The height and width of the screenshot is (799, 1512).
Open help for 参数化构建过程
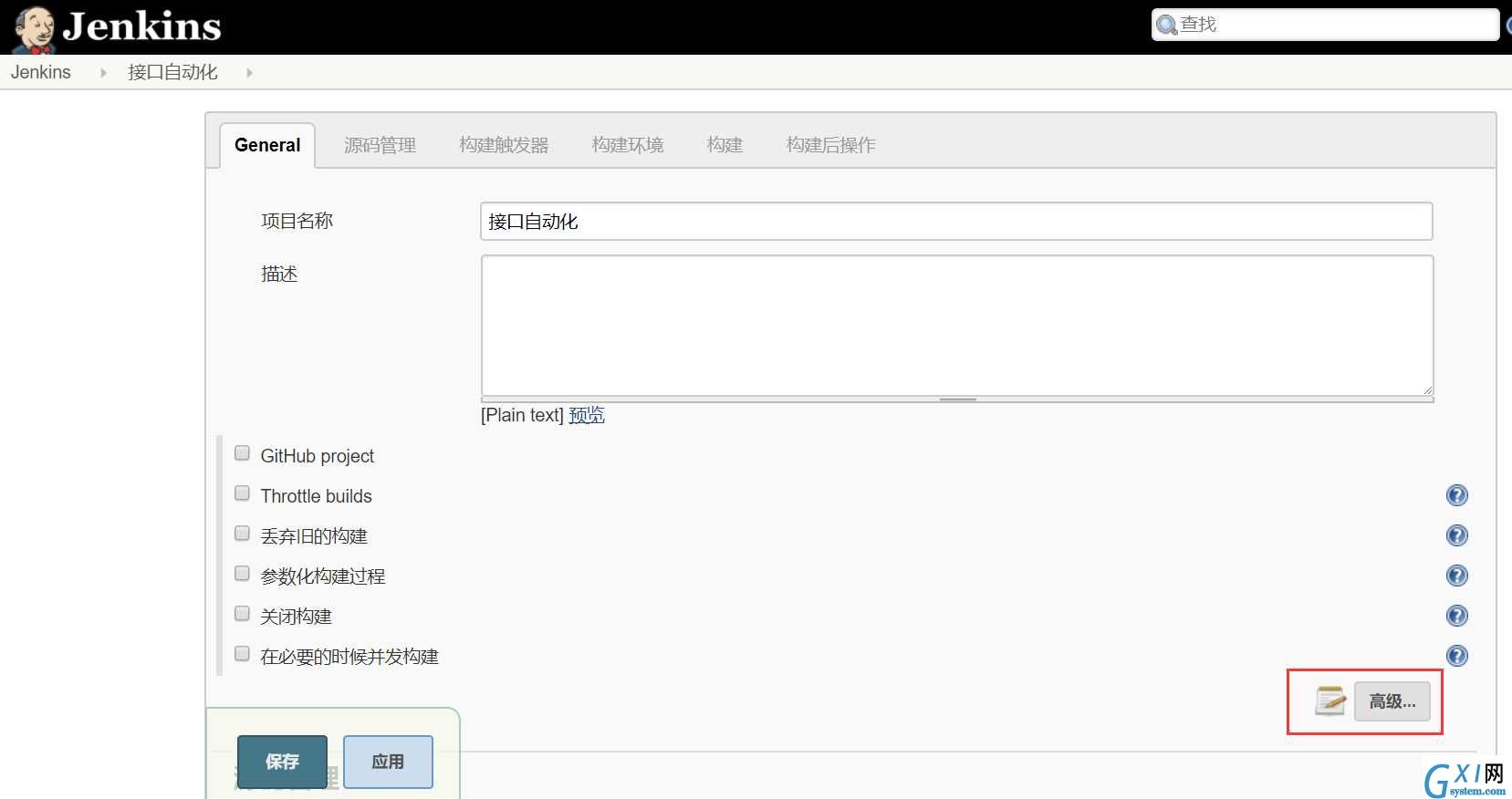click(x=1457, y=576)
